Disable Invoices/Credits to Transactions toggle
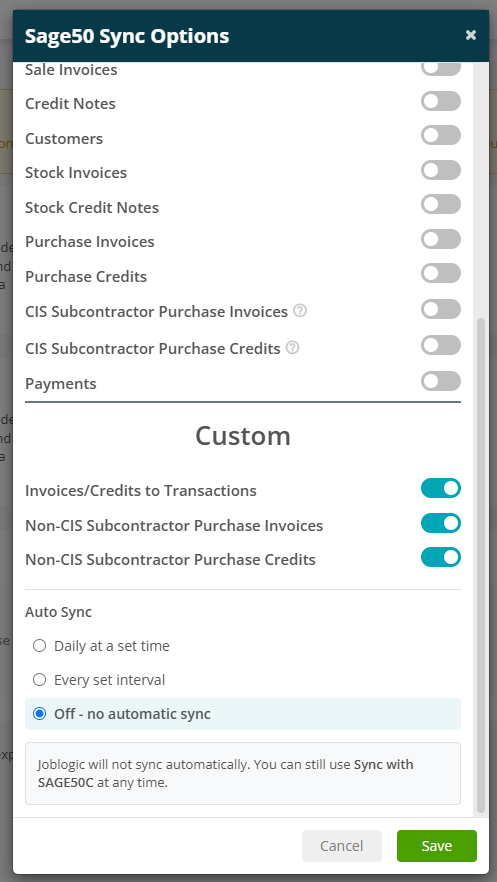The width and height of the screenshot is (497, 882). point(441,488)
